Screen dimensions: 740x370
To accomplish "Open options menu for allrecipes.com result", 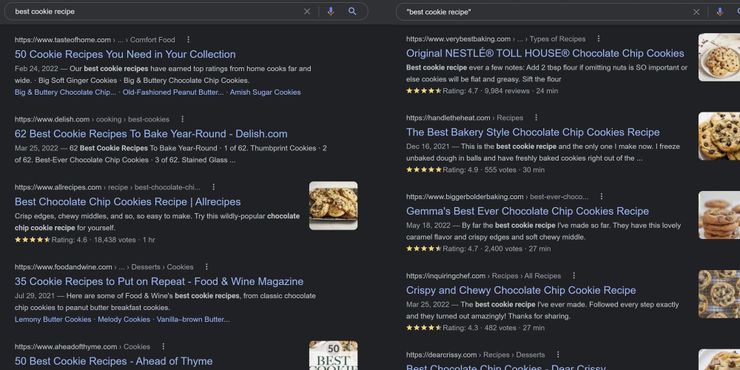I will click(213, 187).
